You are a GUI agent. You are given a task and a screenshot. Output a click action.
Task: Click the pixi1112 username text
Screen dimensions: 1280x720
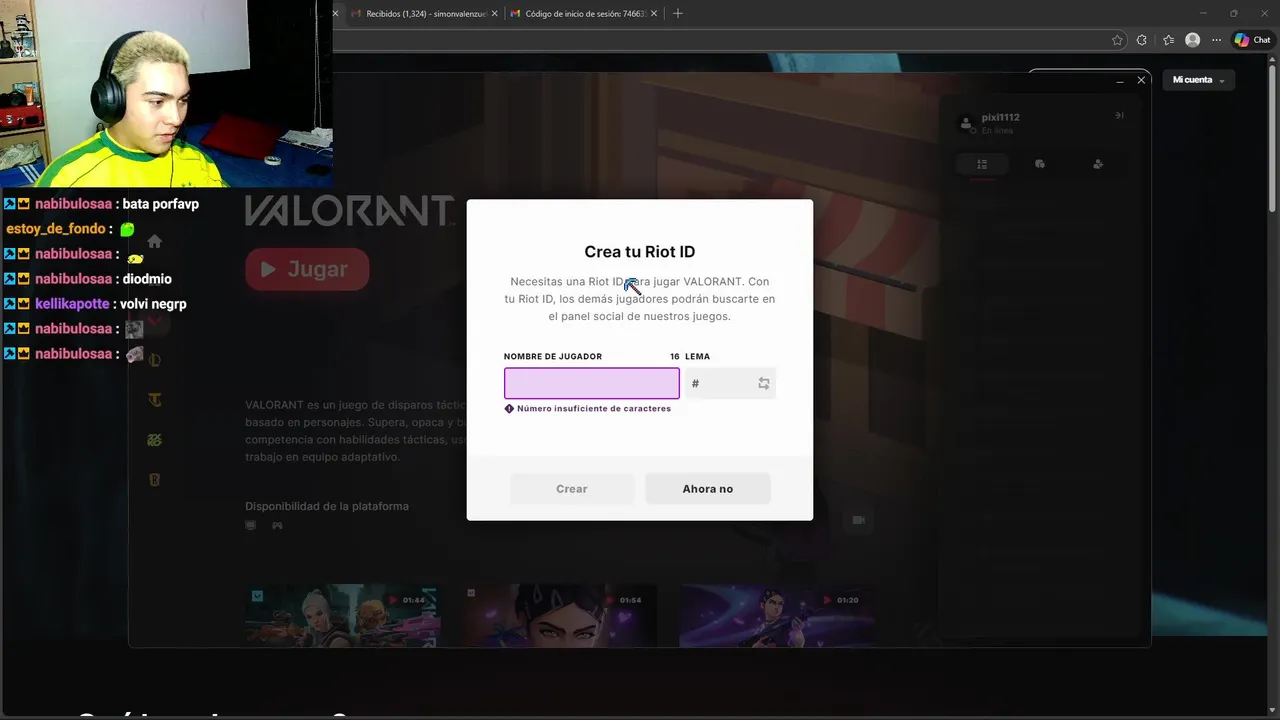point(1001,117)
